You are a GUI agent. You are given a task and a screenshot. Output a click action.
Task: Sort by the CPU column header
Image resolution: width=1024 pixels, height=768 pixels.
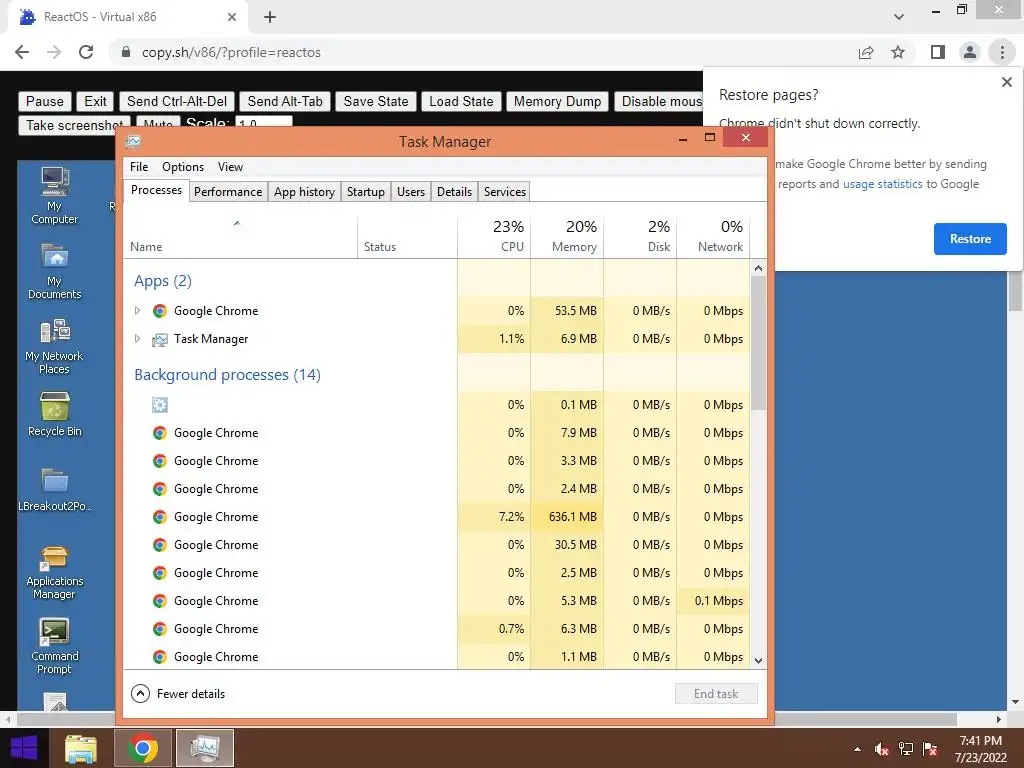pyautogui.click(x=494, y=236)
